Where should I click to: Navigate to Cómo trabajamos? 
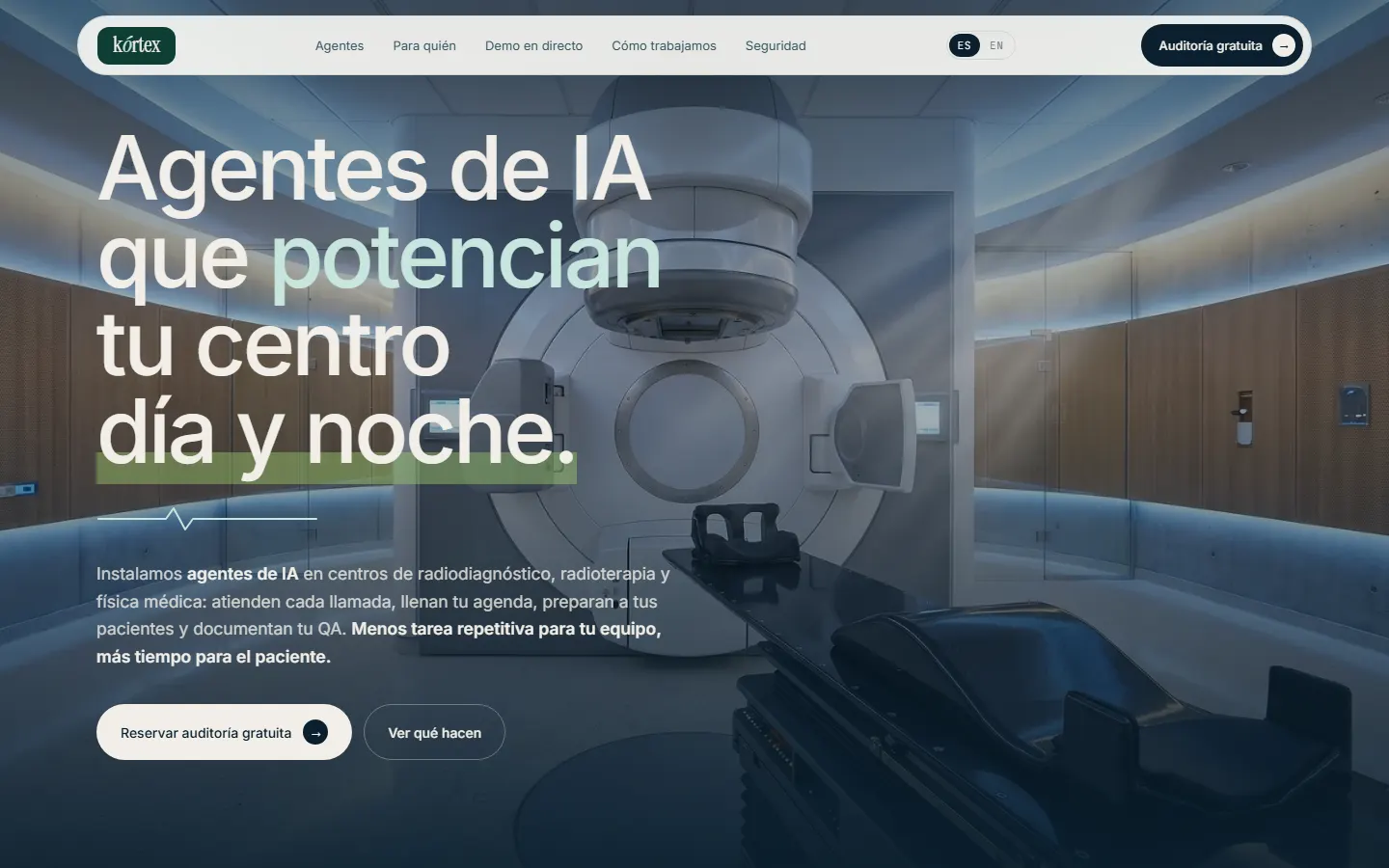[x=664, y=45]
